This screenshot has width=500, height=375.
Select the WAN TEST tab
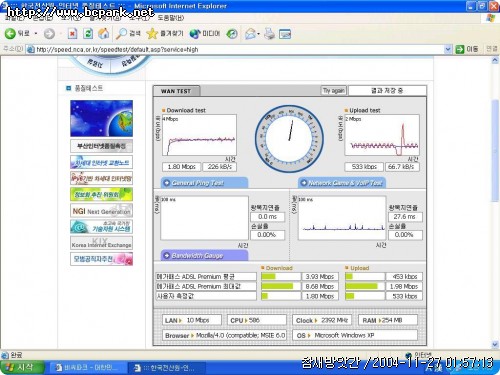point(176,91)
